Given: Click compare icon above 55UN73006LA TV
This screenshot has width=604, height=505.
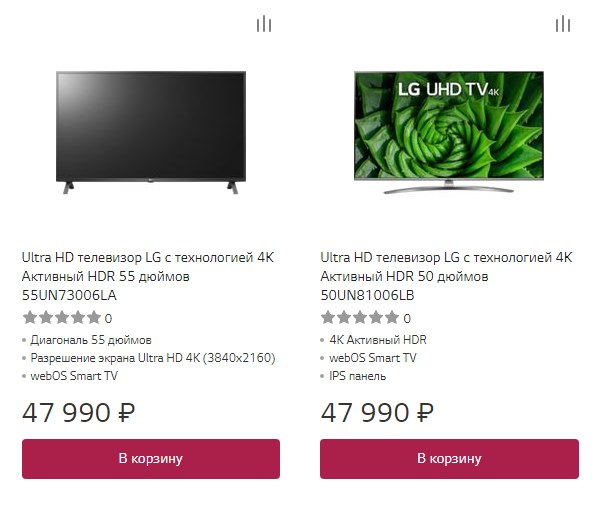Looking at the screenshot, I should [x=263, y=24].
